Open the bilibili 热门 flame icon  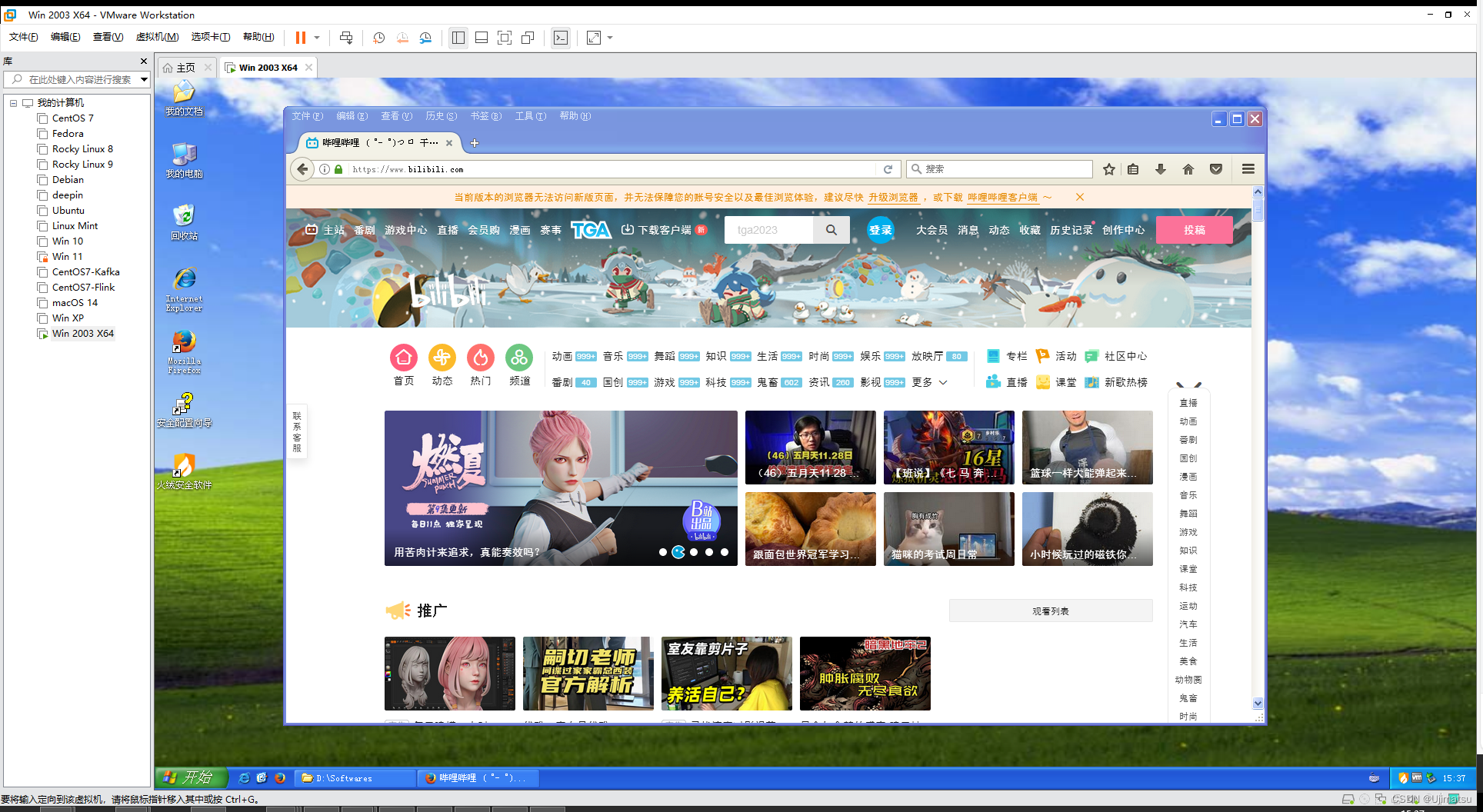[x=481, y=358]
